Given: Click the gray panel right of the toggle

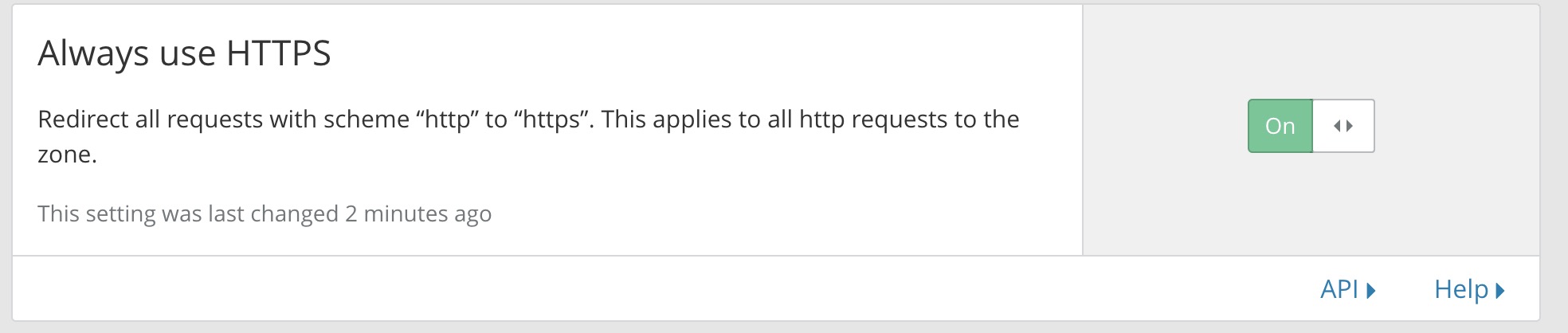Looking at the screenshot, I should [1458, 127].
